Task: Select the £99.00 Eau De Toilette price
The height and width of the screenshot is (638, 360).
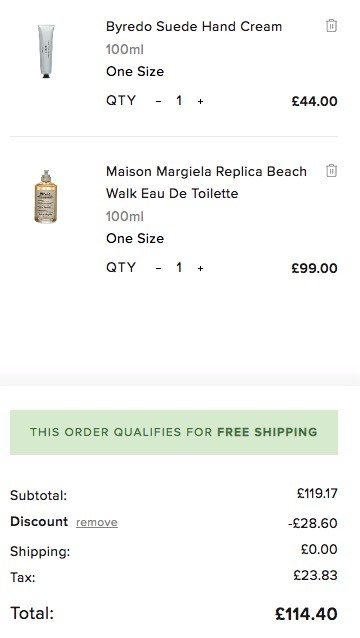Action: tap(314, 268)
